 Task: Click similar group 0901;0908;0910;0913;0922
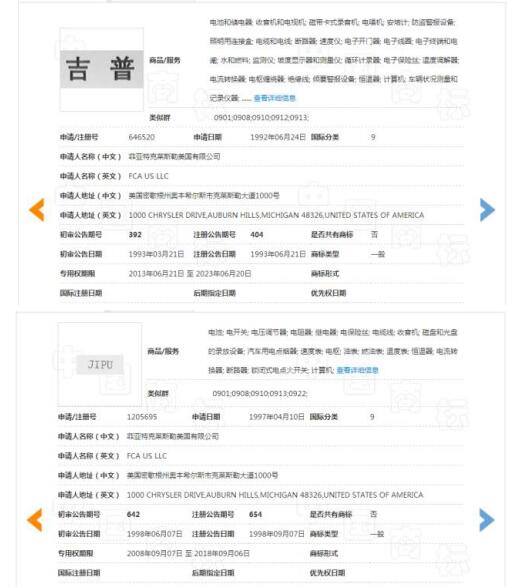260,393
